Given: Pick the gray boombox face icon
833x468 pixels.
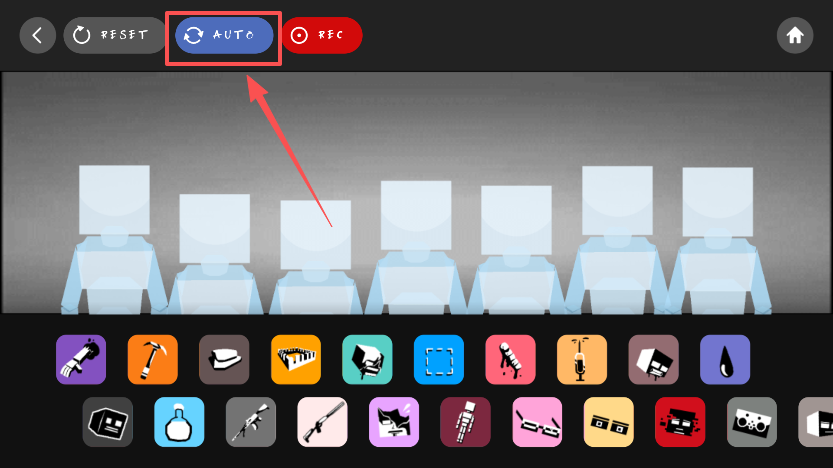Looking at the screenshot, I should 752,422.
